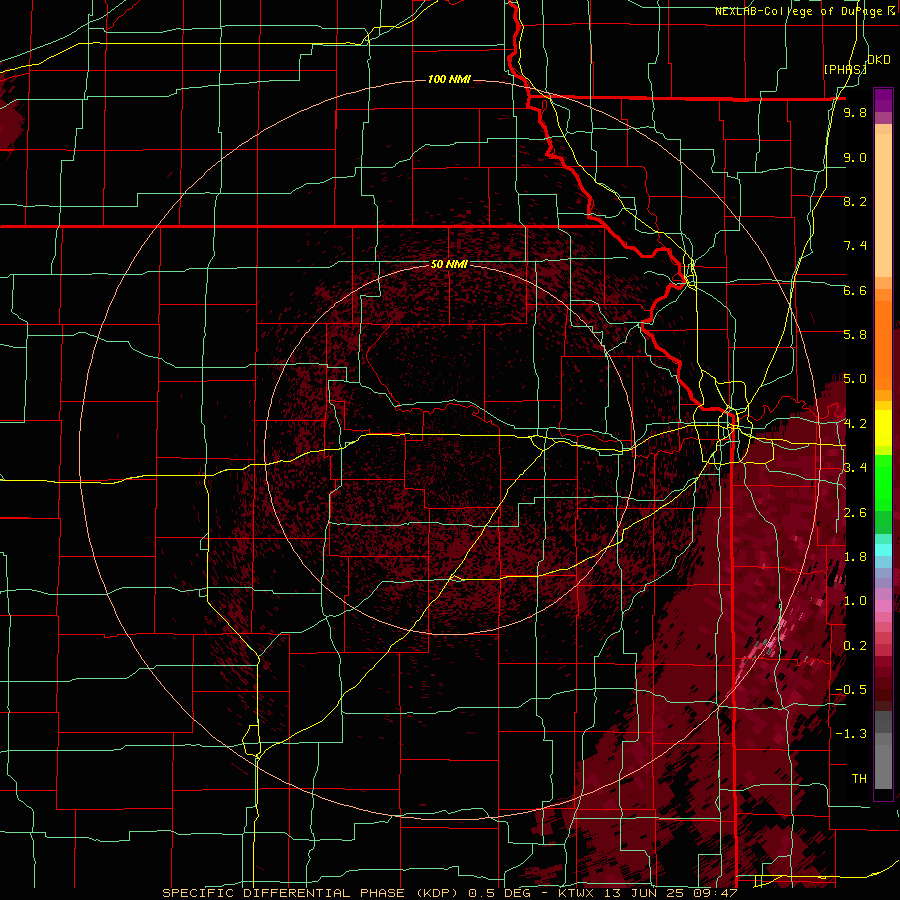Click the "TH" threshold label on the scale

click(859, 778)
